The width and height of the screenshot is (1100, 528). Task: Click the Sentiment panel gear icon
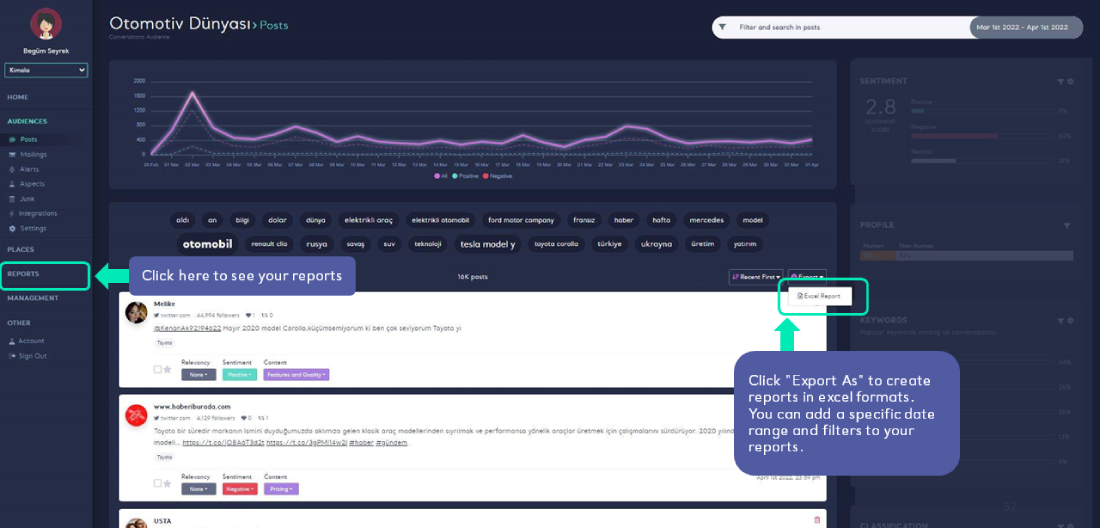pos(1070,81)
